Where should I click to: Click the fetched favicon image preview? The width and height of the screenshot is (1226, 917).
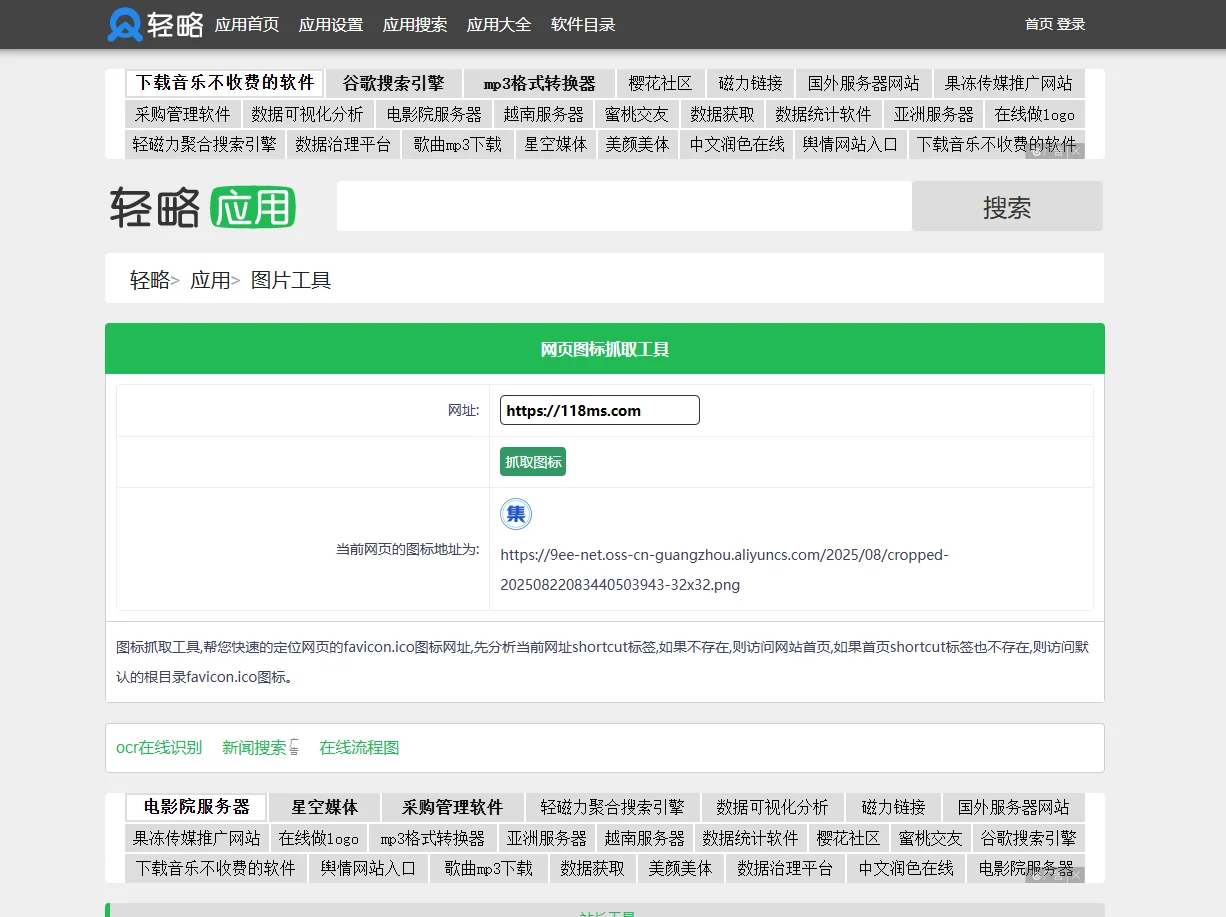coord(516,514)
